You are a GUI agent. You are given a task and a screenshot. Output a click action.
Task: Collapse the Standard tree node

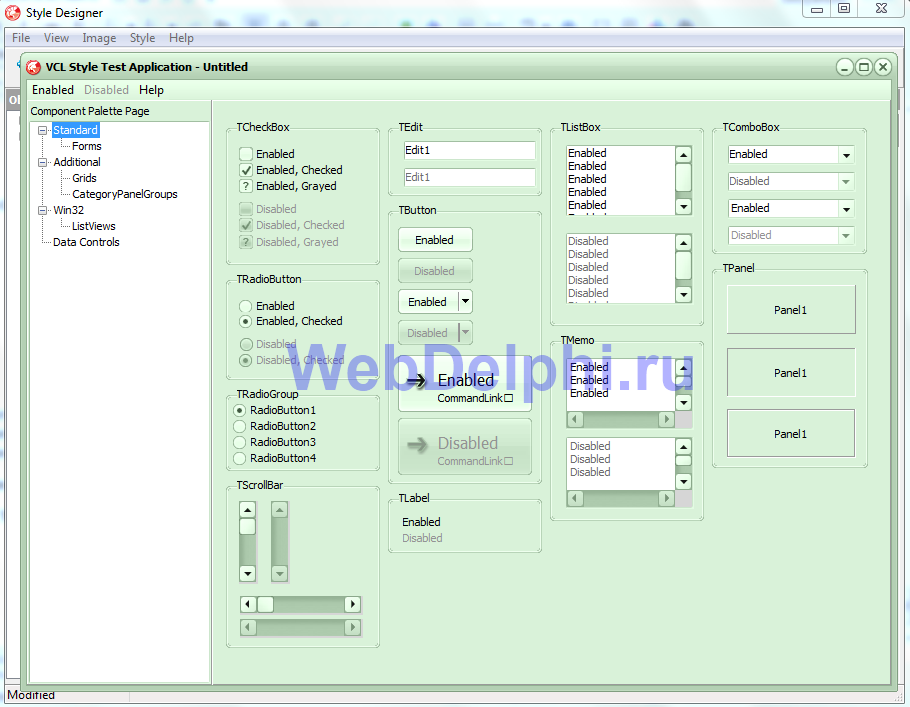tap(42, 131)
